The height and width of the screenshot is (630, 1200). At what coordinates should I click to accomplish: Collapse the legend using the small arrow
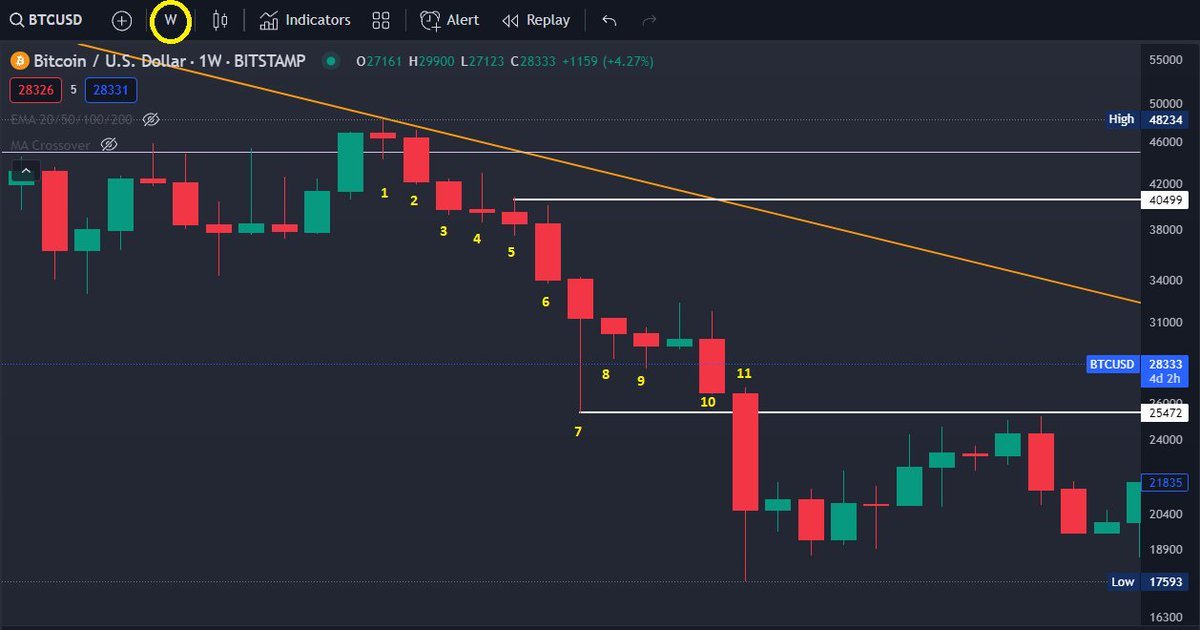pos(25,170)
